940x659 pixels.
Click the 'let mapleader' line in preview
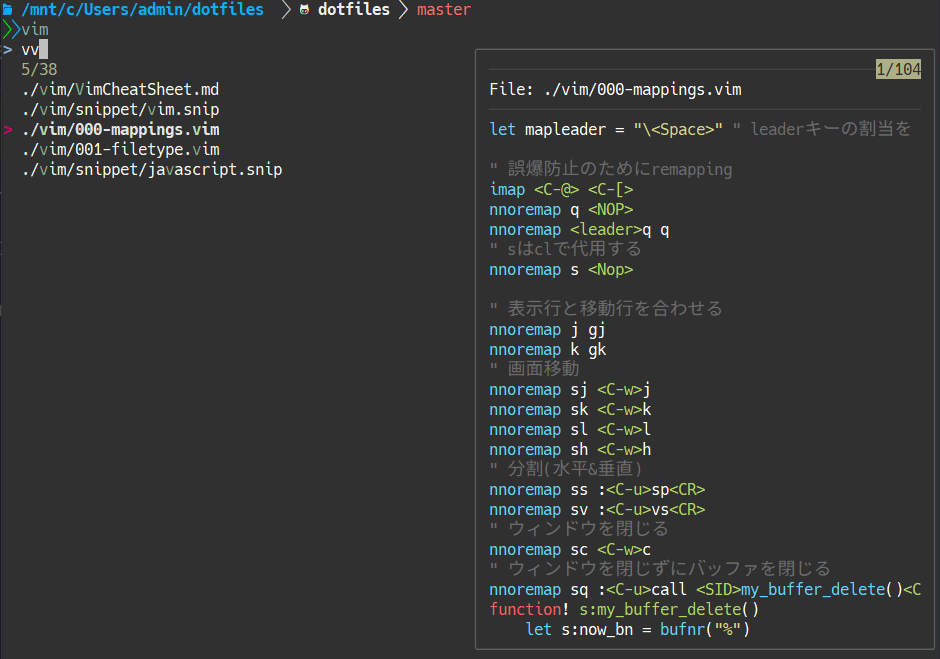coord(700,130)
